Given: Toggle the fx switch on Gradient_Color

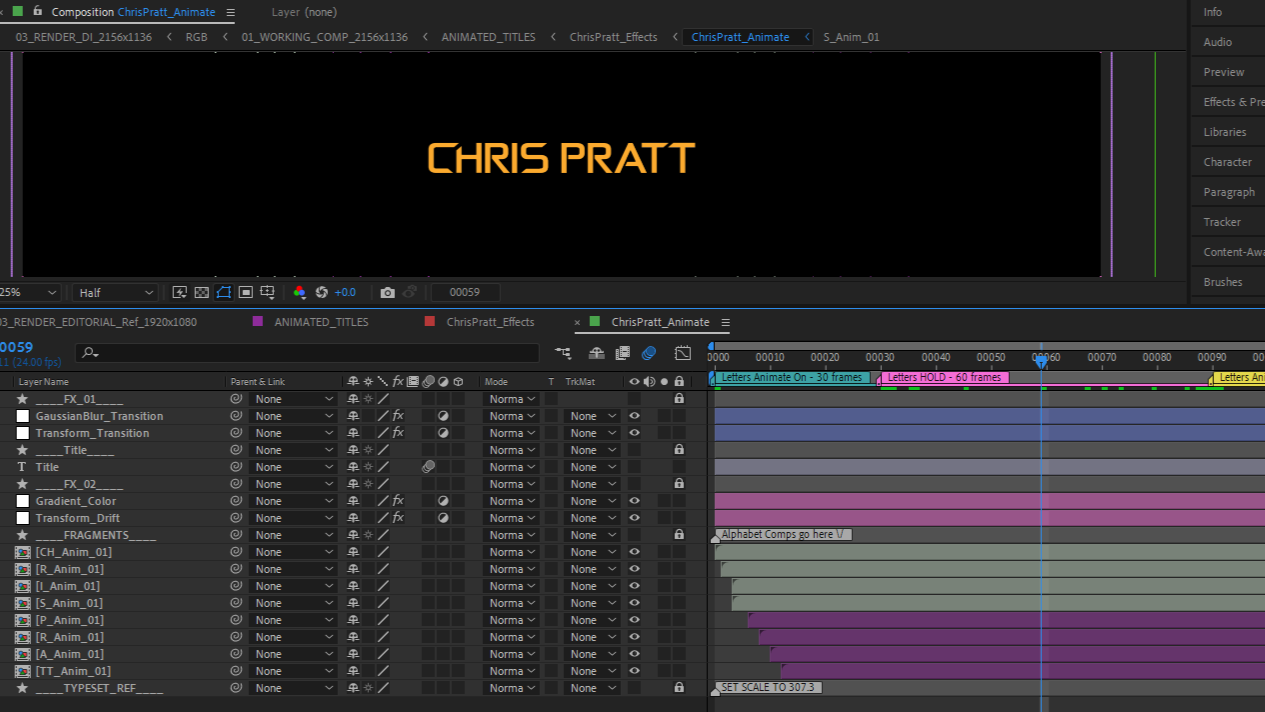Looking at the screenshot, I should [x=397, y=501].
